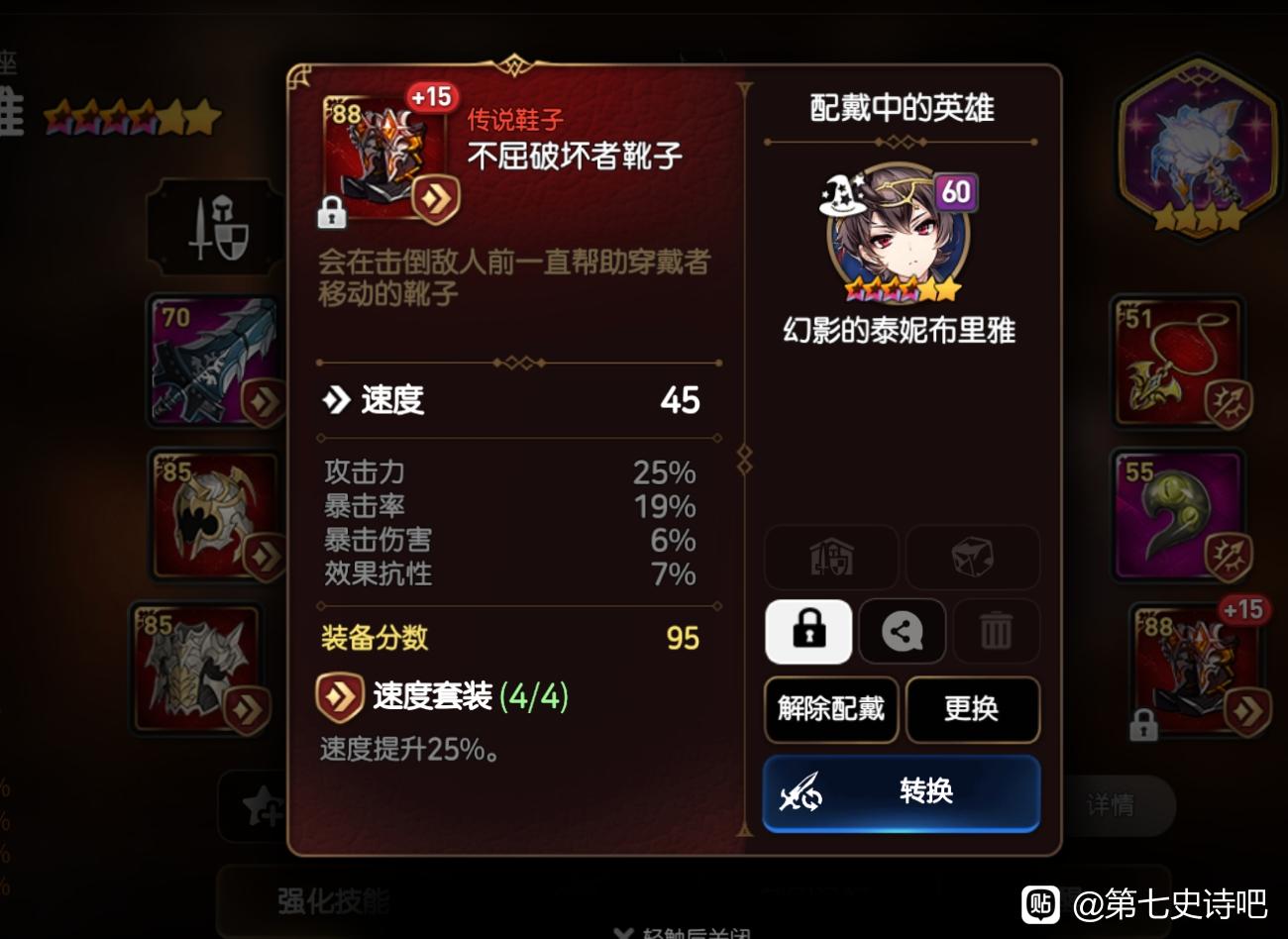Click the share equipment icon

(902, 631)
